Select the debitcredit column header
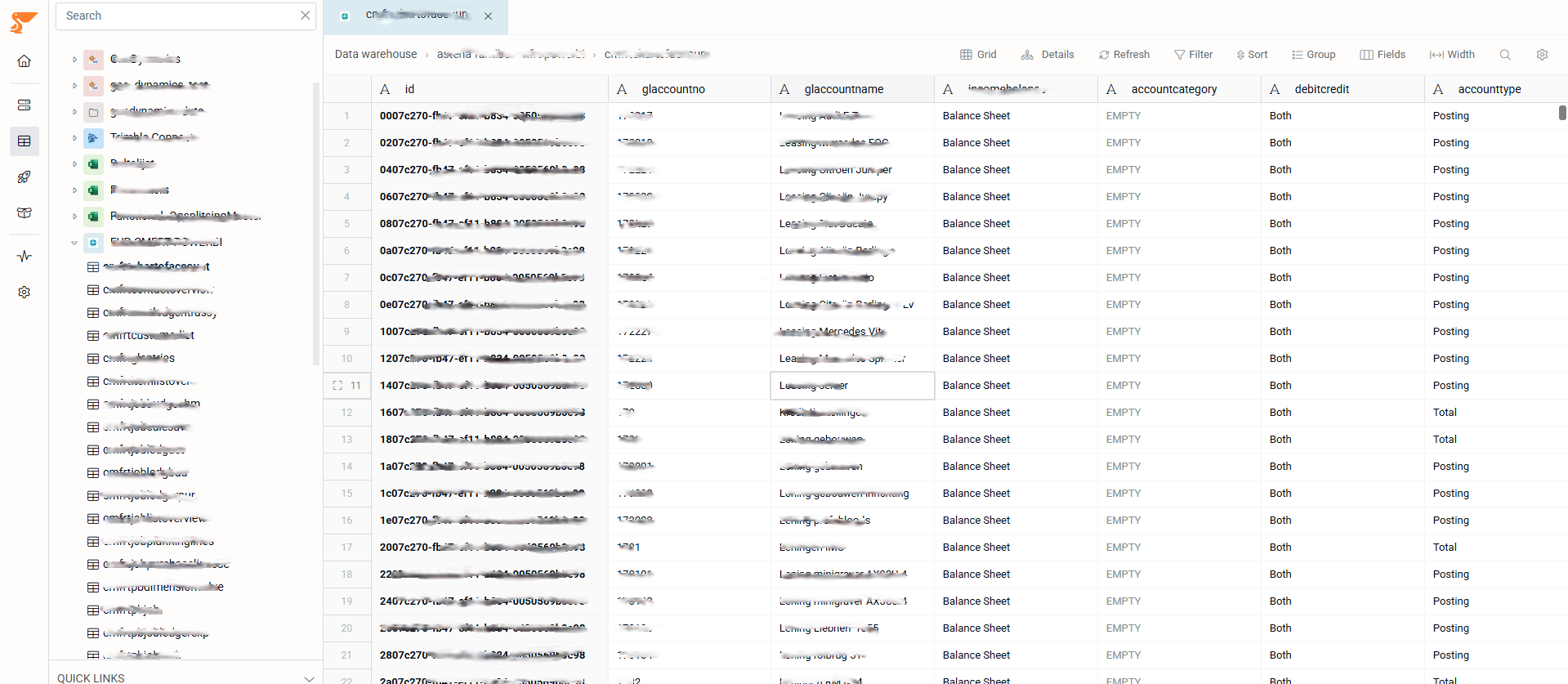The width and height of the screenshot is (1568, 684). point(1343,89)
